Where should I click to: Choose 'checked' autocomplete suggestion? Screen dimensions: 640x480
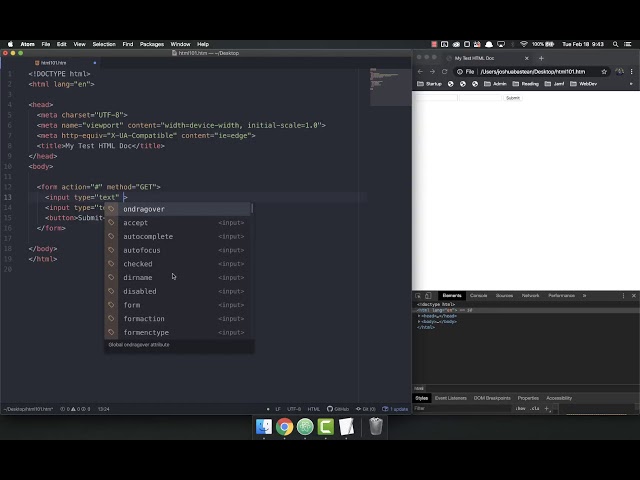(x=178, y=264)
